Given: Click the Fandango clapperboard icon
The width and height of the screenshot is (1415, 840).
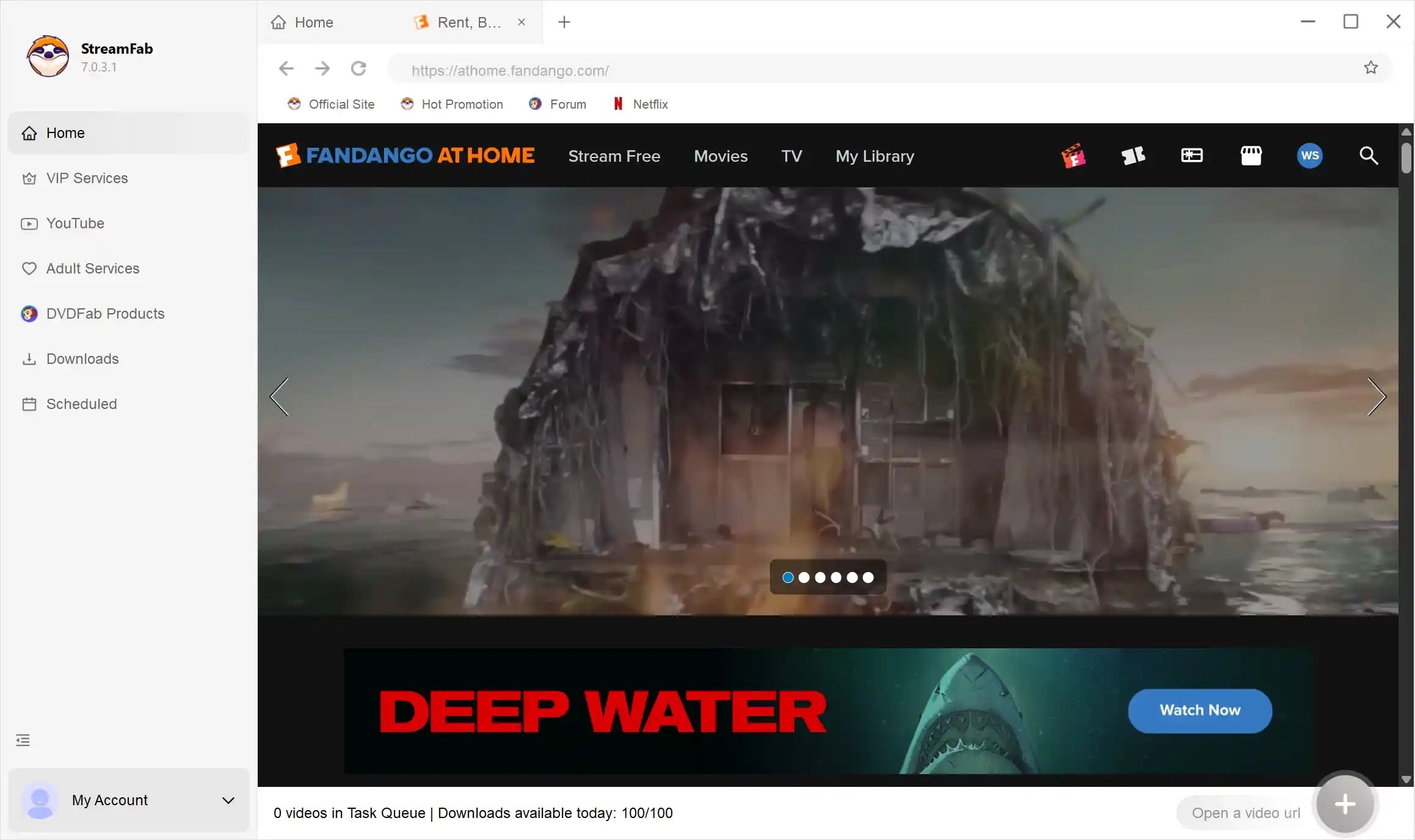Looking at the screenshot, I should pyautogui.click(x=1073, y=156).
